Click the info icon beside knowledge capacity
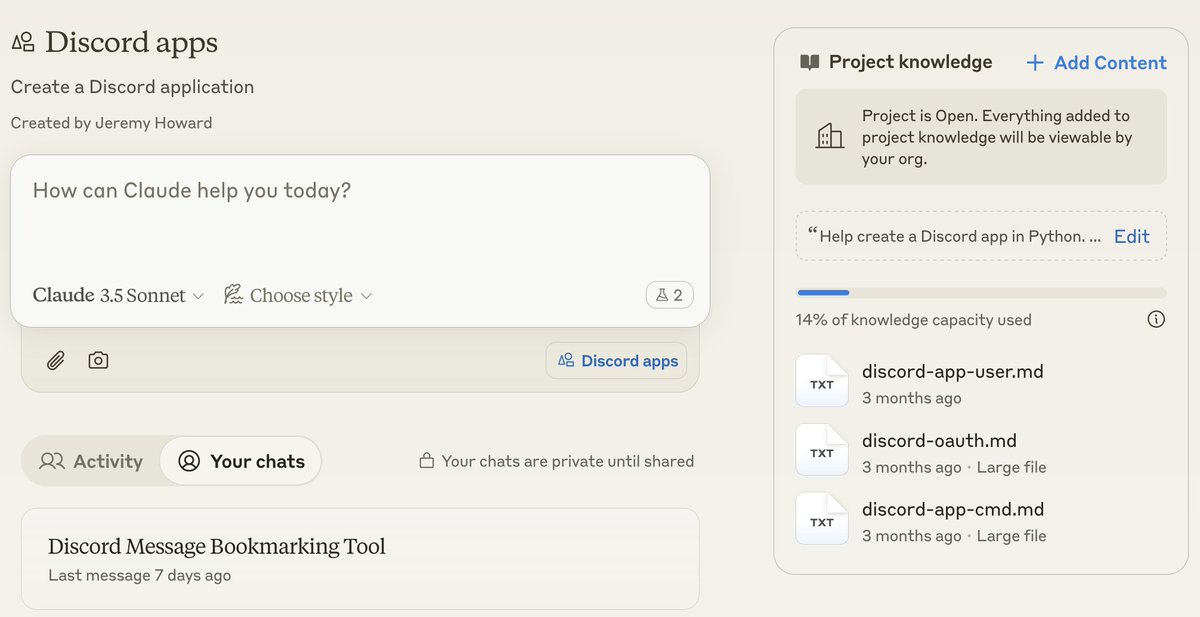 point(1156,320)
